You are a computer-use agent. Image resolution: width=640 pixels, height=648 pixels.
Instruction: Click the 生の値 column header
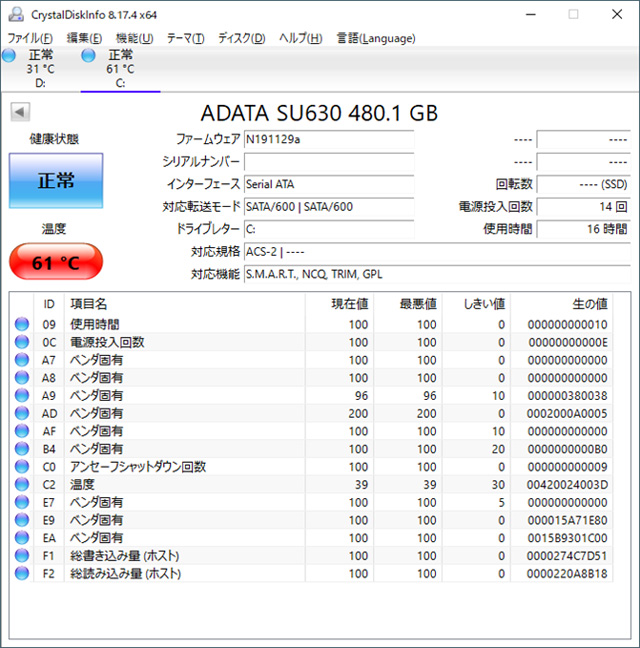tap(562, 304)
